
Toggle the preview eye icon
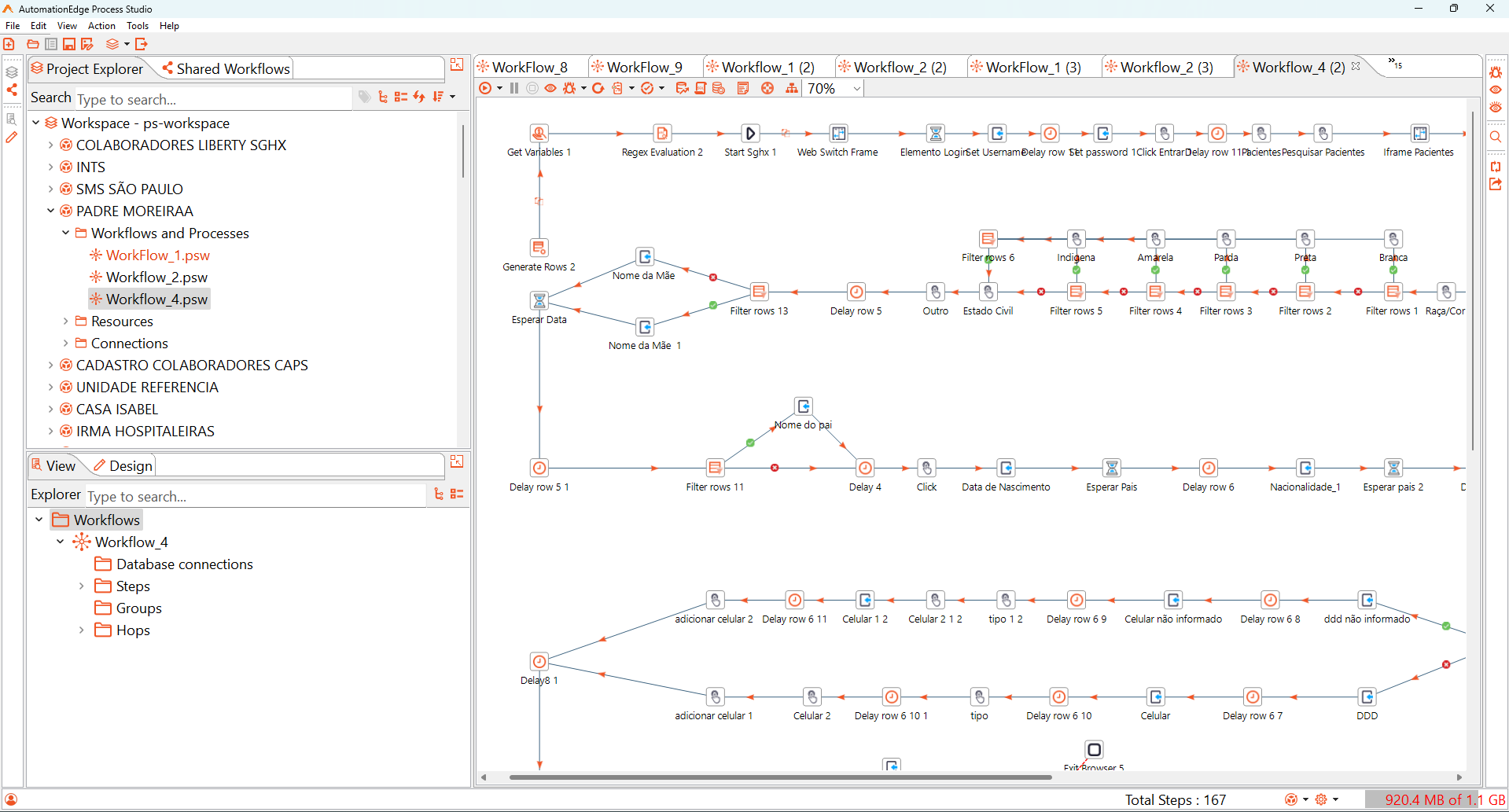550,88
